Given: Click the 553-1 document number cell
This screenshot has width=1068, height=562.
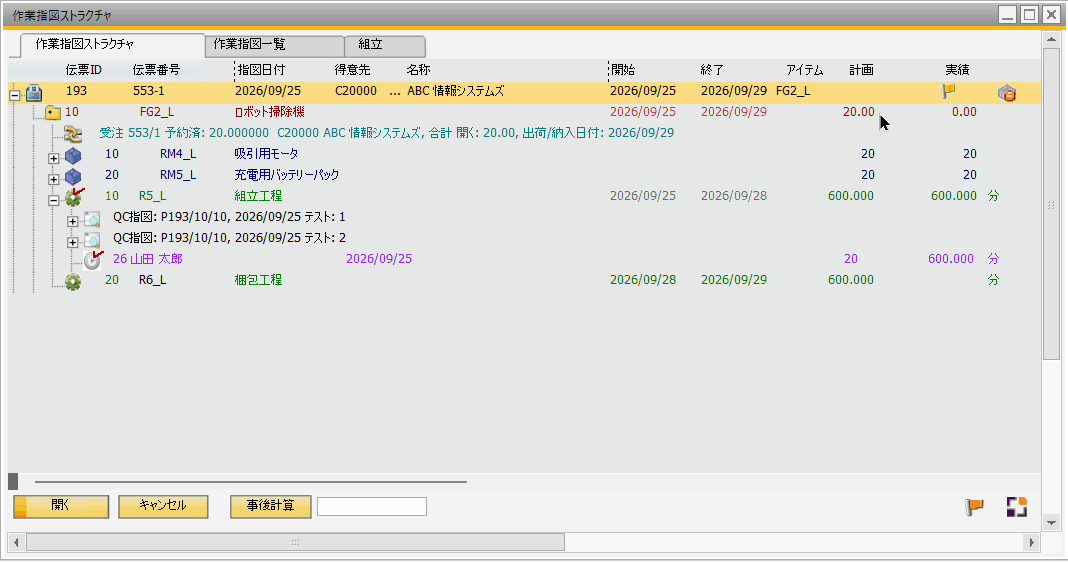Looking at the screenshot, I should pos(148,91).
